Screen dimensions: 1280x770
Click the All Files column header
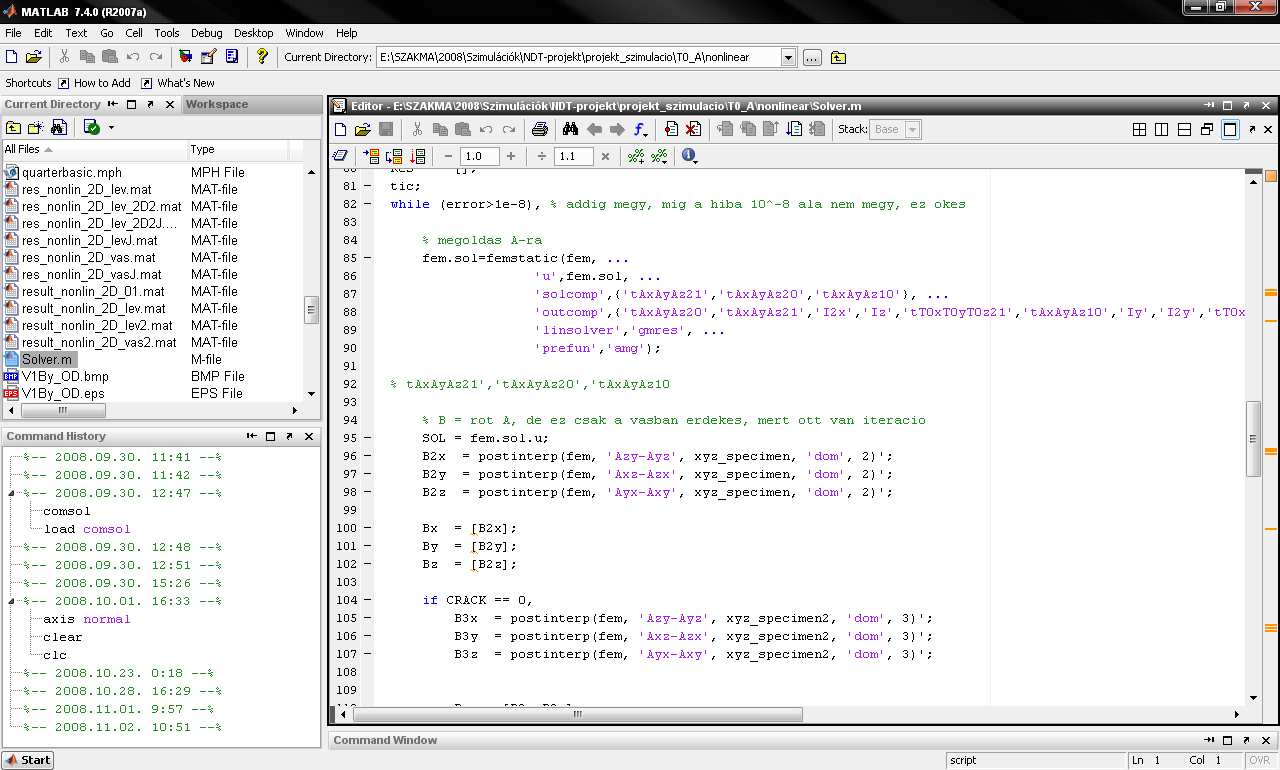tap(94, 149)
